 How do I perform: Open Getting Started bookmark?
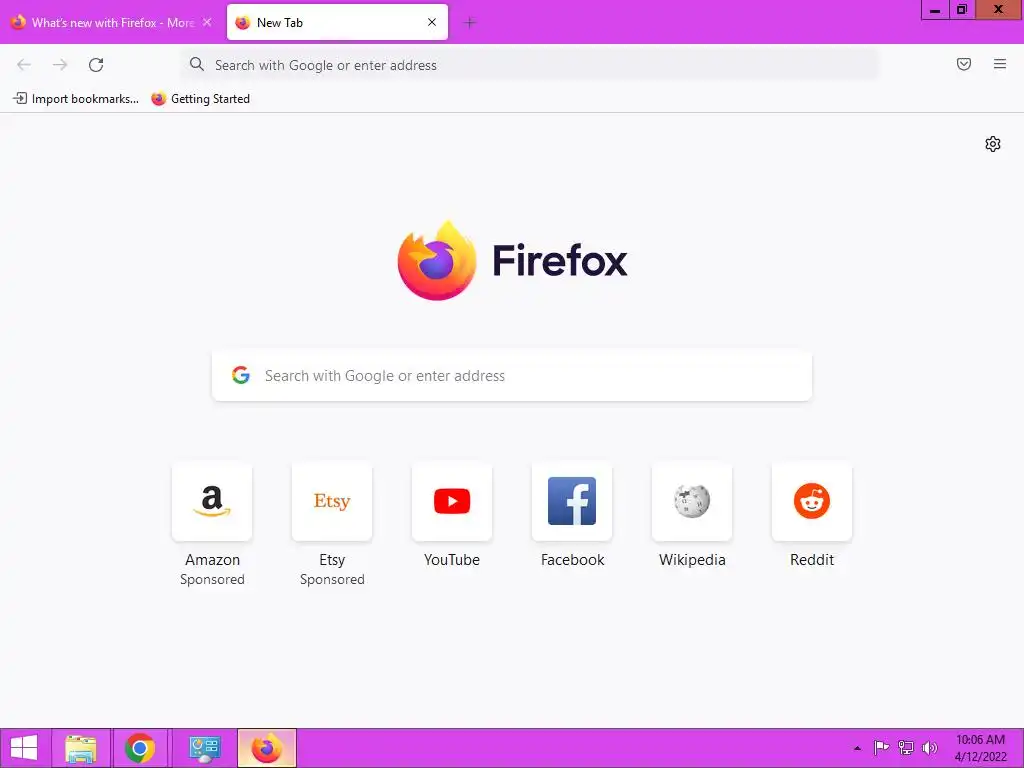(x=200, y=99)
